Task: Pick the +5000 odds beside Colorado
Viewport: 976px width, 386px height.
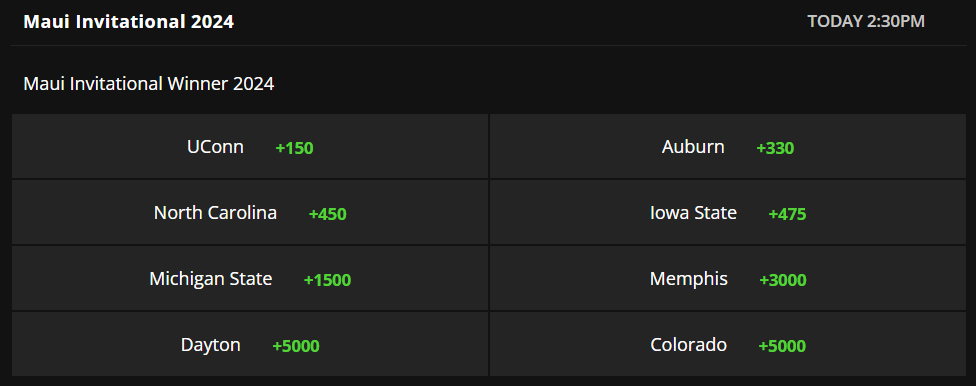Action: (x=782, y=346)
